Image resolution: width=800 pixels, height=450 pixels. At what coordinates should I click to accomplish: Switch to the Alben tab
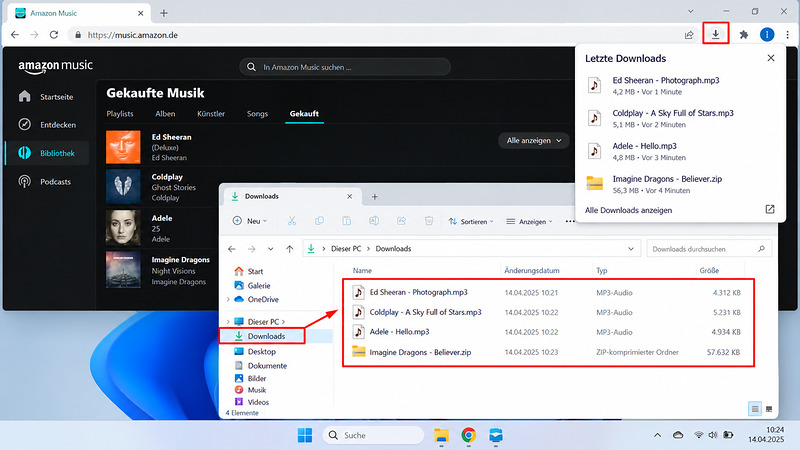pyautogui.click(x=165, y=114)
